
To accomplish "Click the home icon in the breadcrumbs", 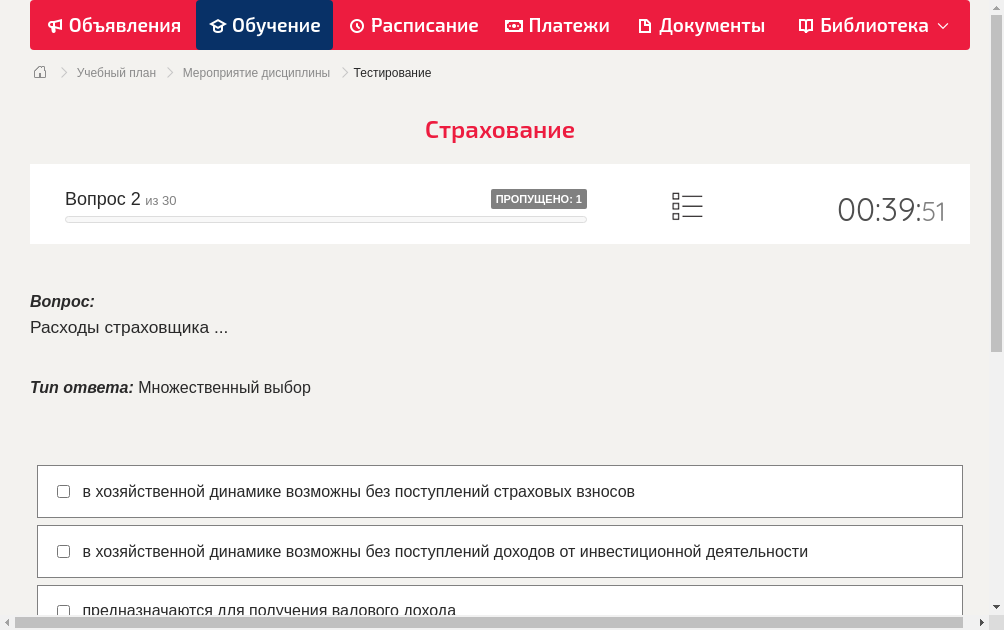I will click(x=39, y=72).
